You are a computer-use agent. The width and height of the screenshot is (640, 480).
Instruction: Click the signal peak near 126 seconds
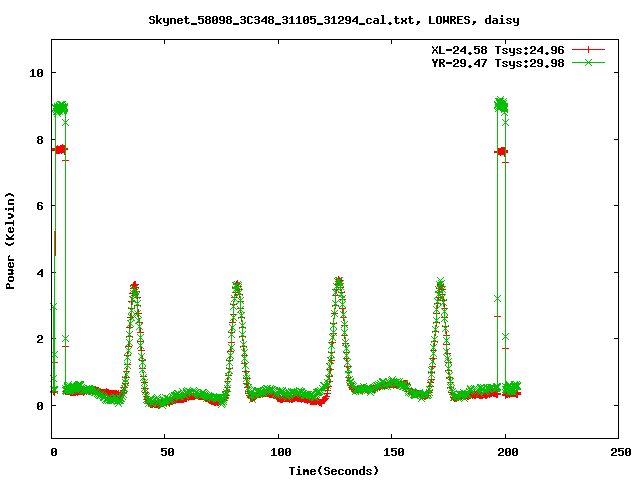tap(338, 281)
